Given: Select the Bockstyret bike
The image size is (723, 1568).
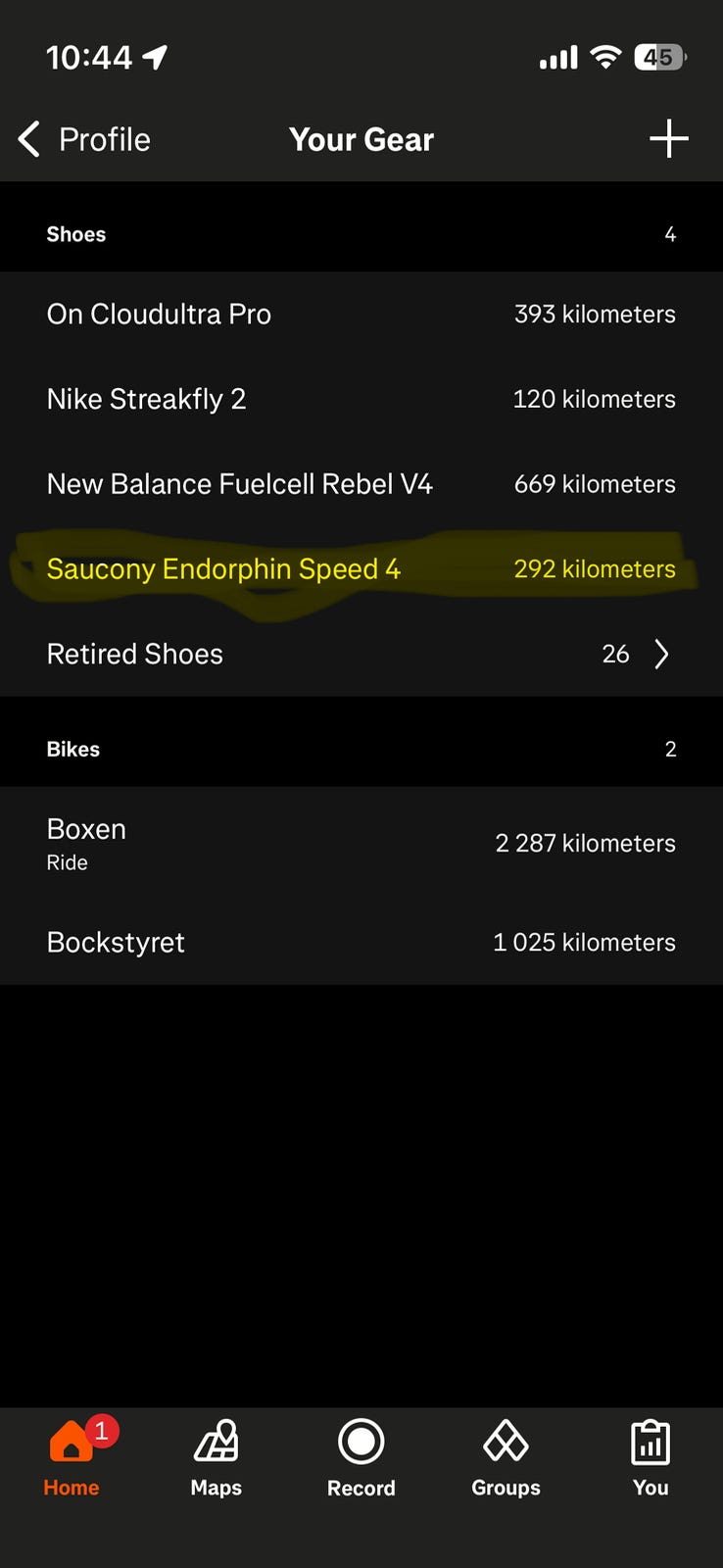Looking at the screenshot, I should click(x=116, y=942).
